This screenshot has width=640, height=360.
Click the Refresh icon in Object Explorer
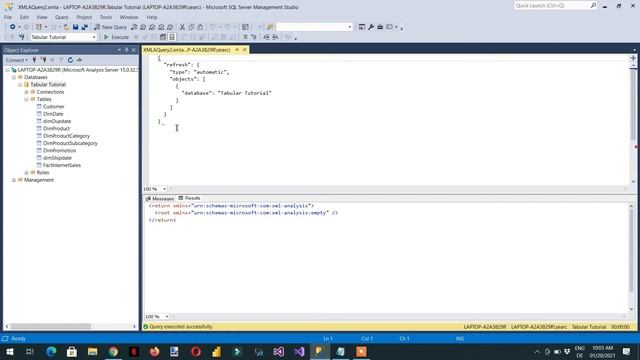tap(70, 60)
